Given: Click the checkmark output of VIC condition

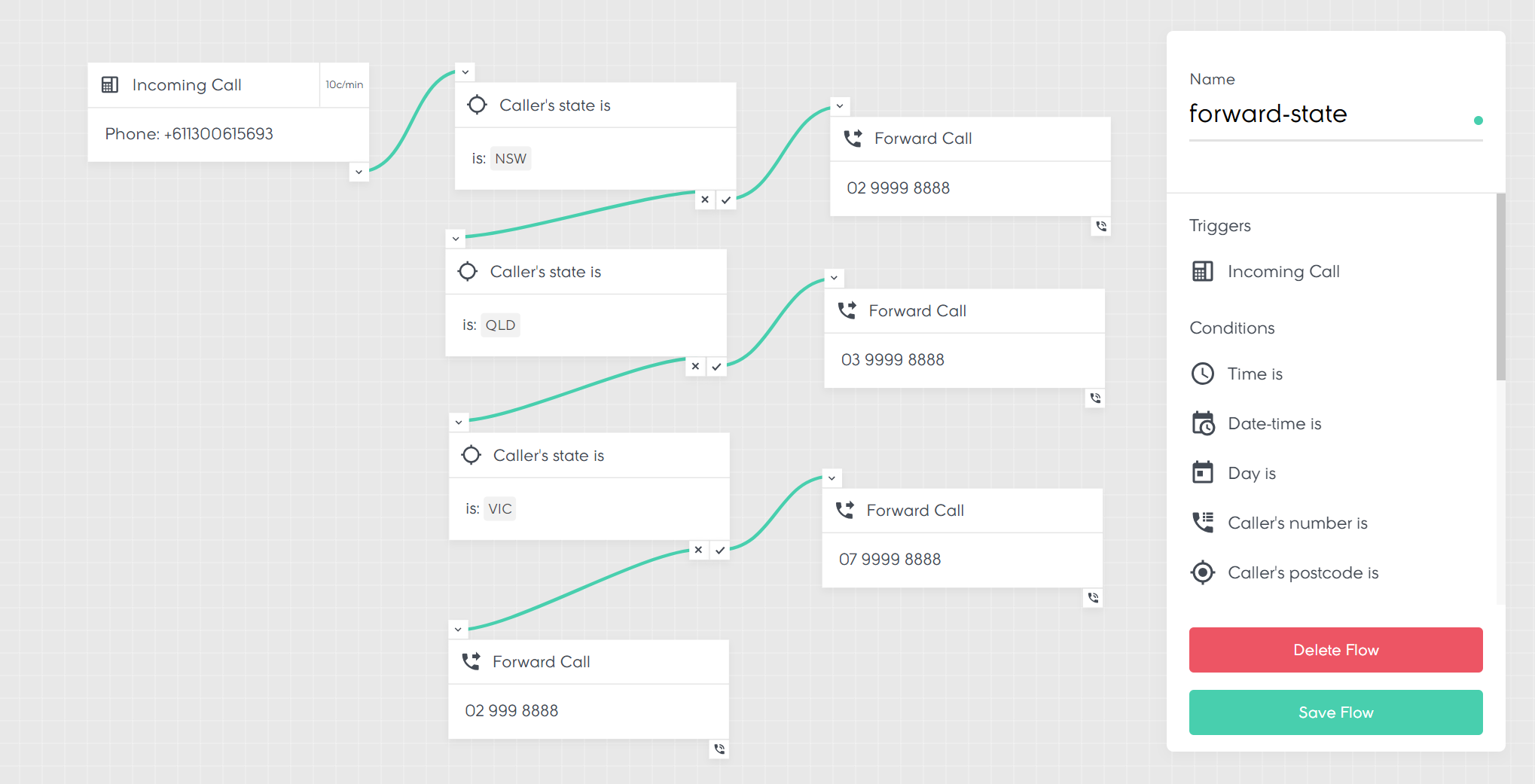Looking at the screenshot, I should 720,551.
